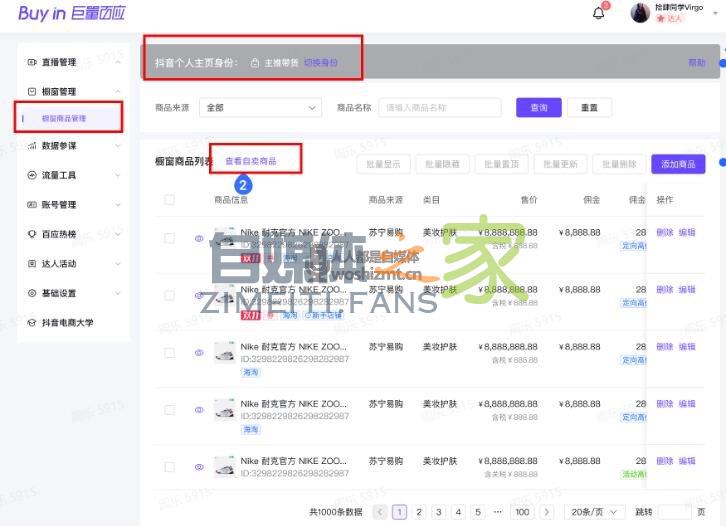Click the 切换身份 link
The width and height of the screenshot is (726, 526).
point(320,63)
